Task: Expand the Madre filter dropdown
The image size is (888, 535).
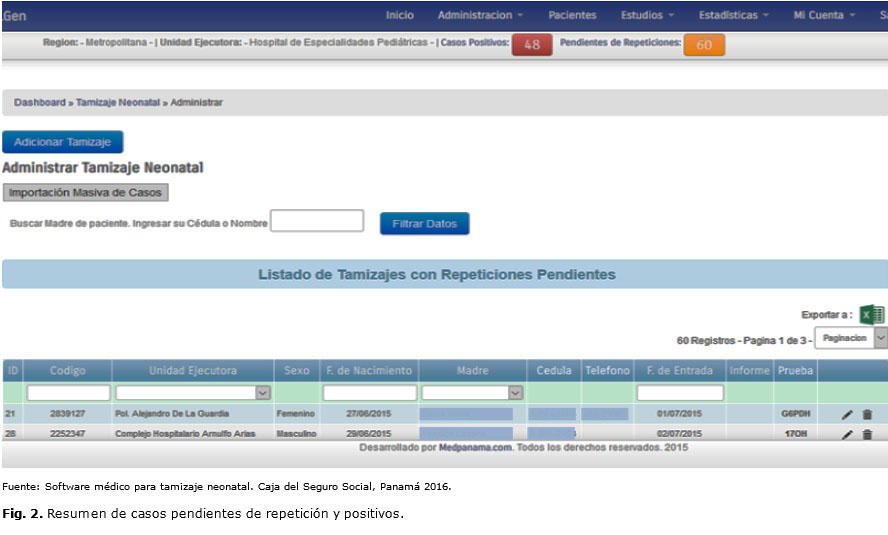Action: pos(515,393)
